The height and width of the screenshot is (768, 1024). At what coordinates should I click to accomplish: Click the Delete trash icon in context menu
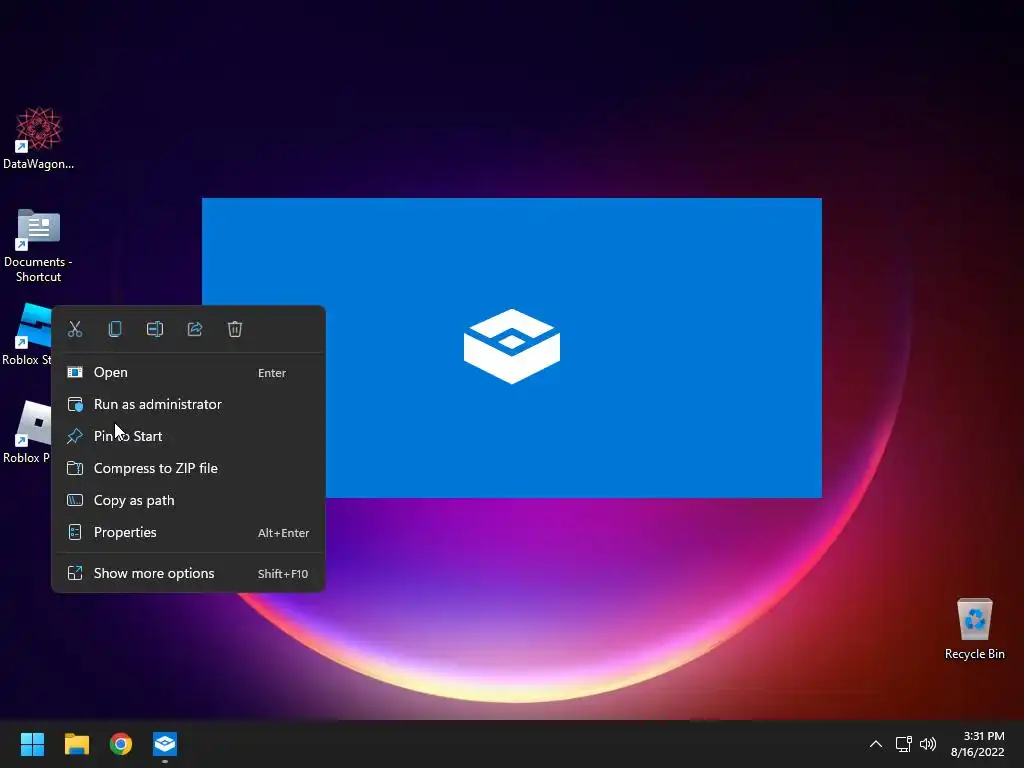235,329
